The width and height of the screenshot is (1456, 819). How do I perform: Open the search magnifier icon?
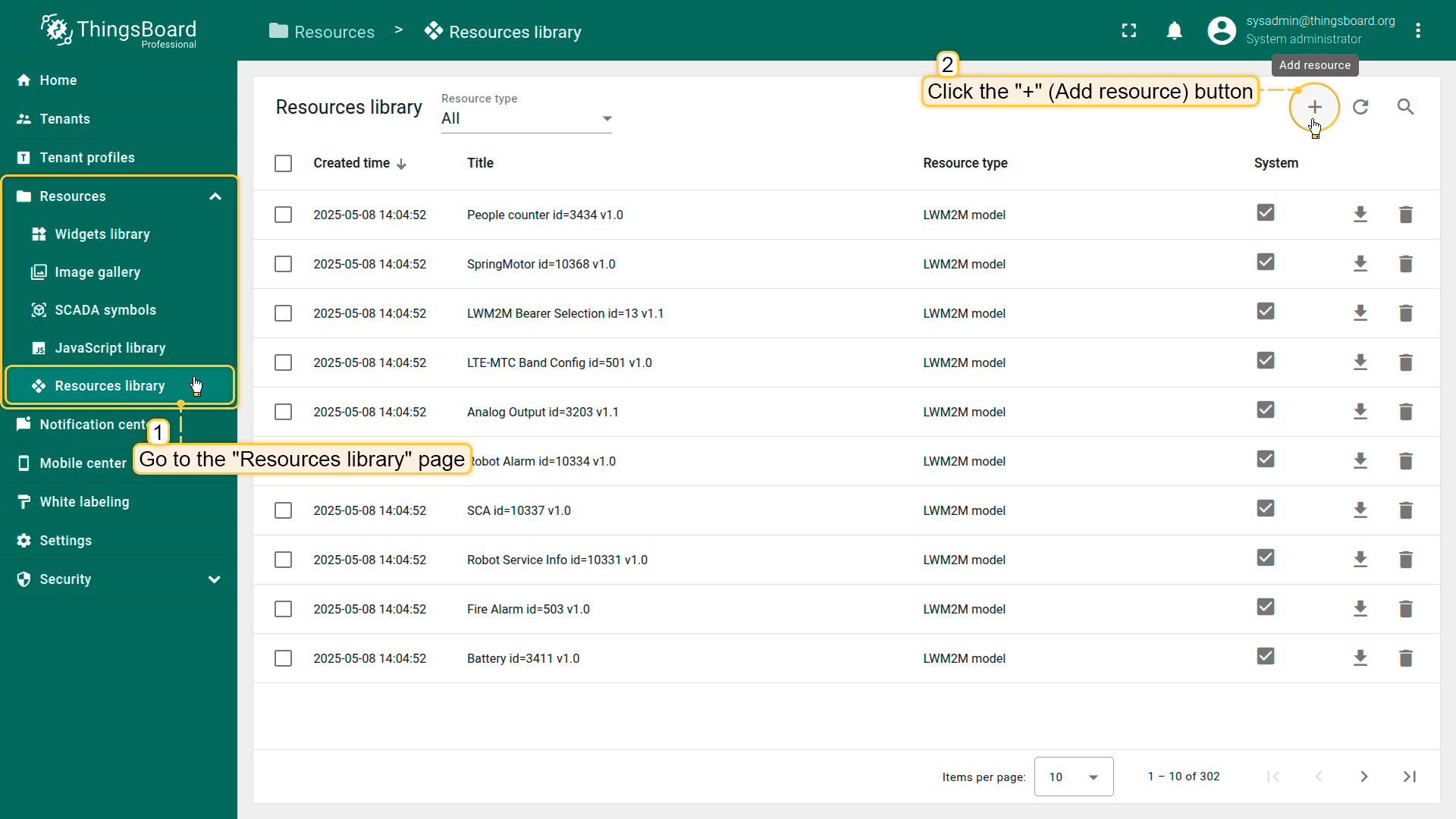1405,107
